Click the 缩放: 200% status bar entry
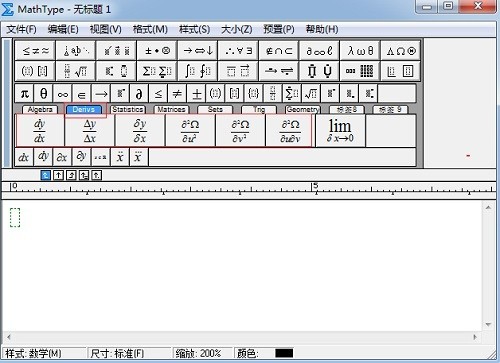Screen dimensions: 500x363 coord(202,353)
